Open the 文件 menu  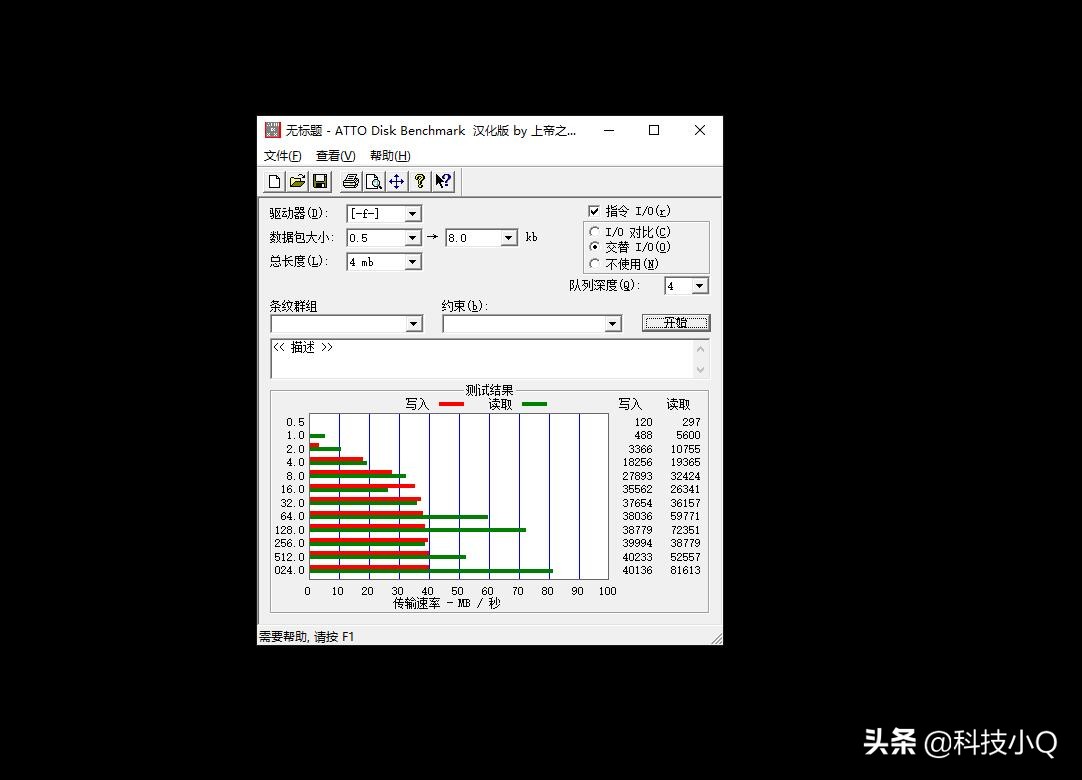coord(283,156)
